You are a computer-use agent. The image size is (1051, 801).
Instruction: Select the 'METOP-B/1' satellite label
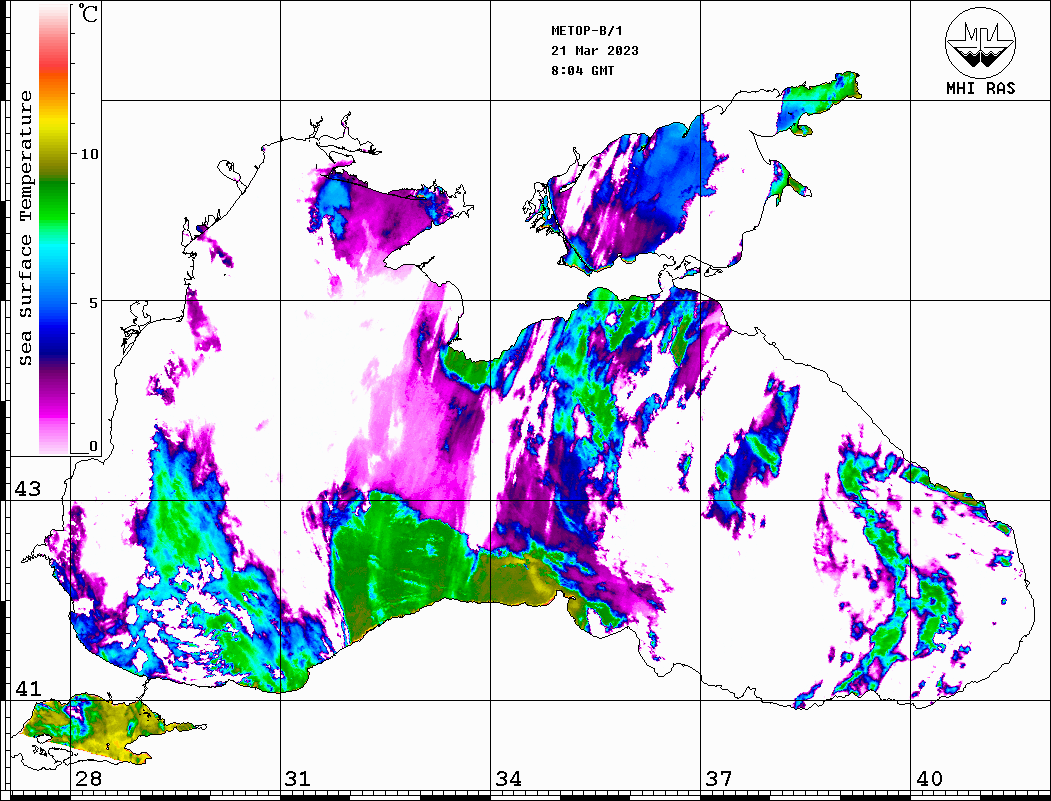tap(586, 31)
